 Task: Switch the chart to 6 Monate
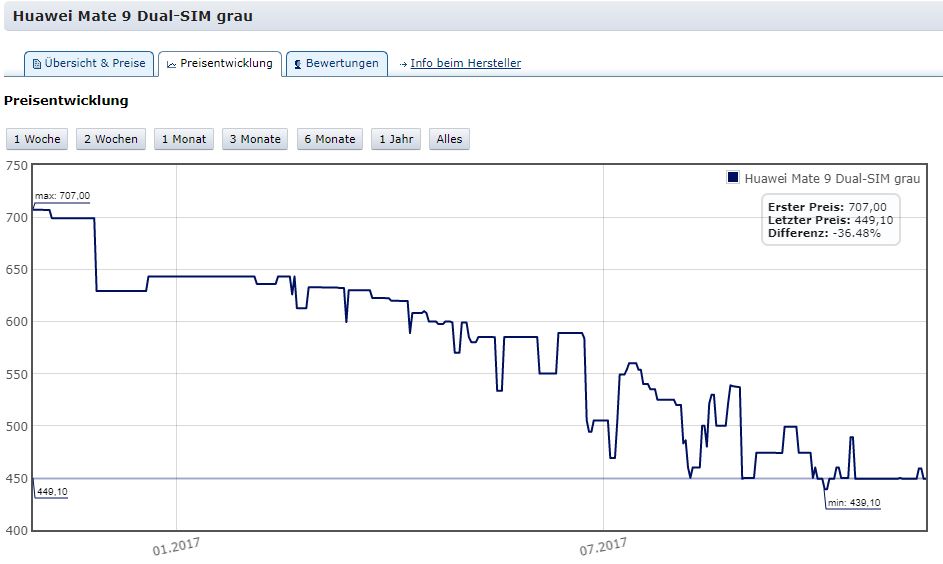pos(330,139)
